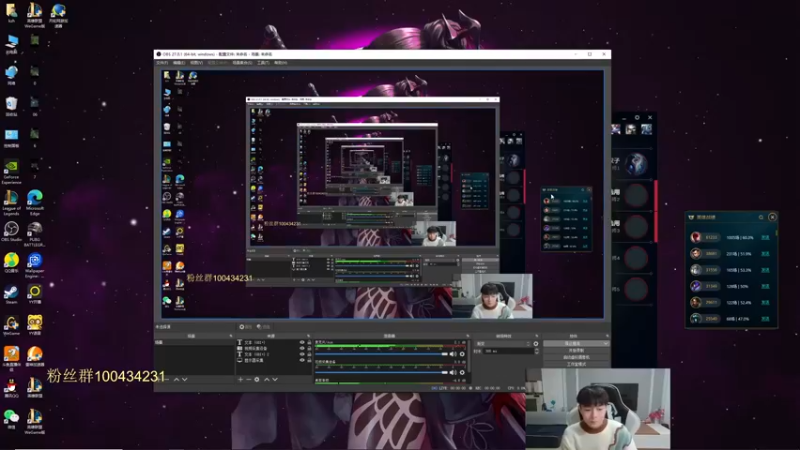Pop out the Scenes dock header icon

[231, 336]
